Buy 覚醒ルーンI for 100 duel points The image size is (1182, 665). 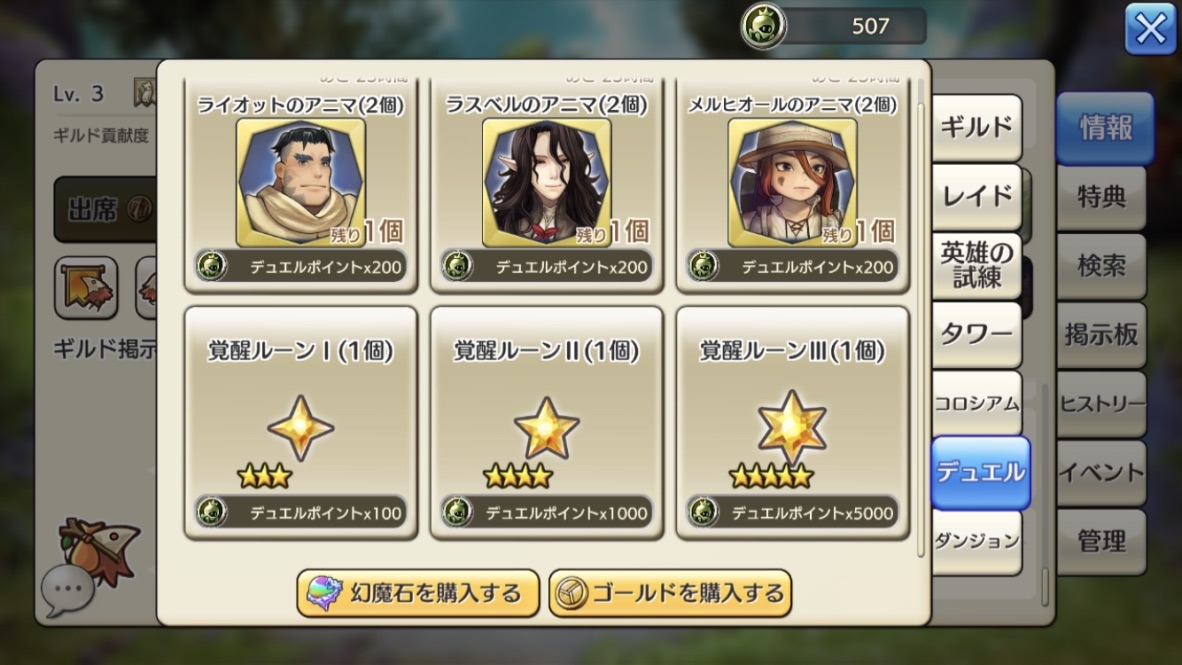[301, 513]
